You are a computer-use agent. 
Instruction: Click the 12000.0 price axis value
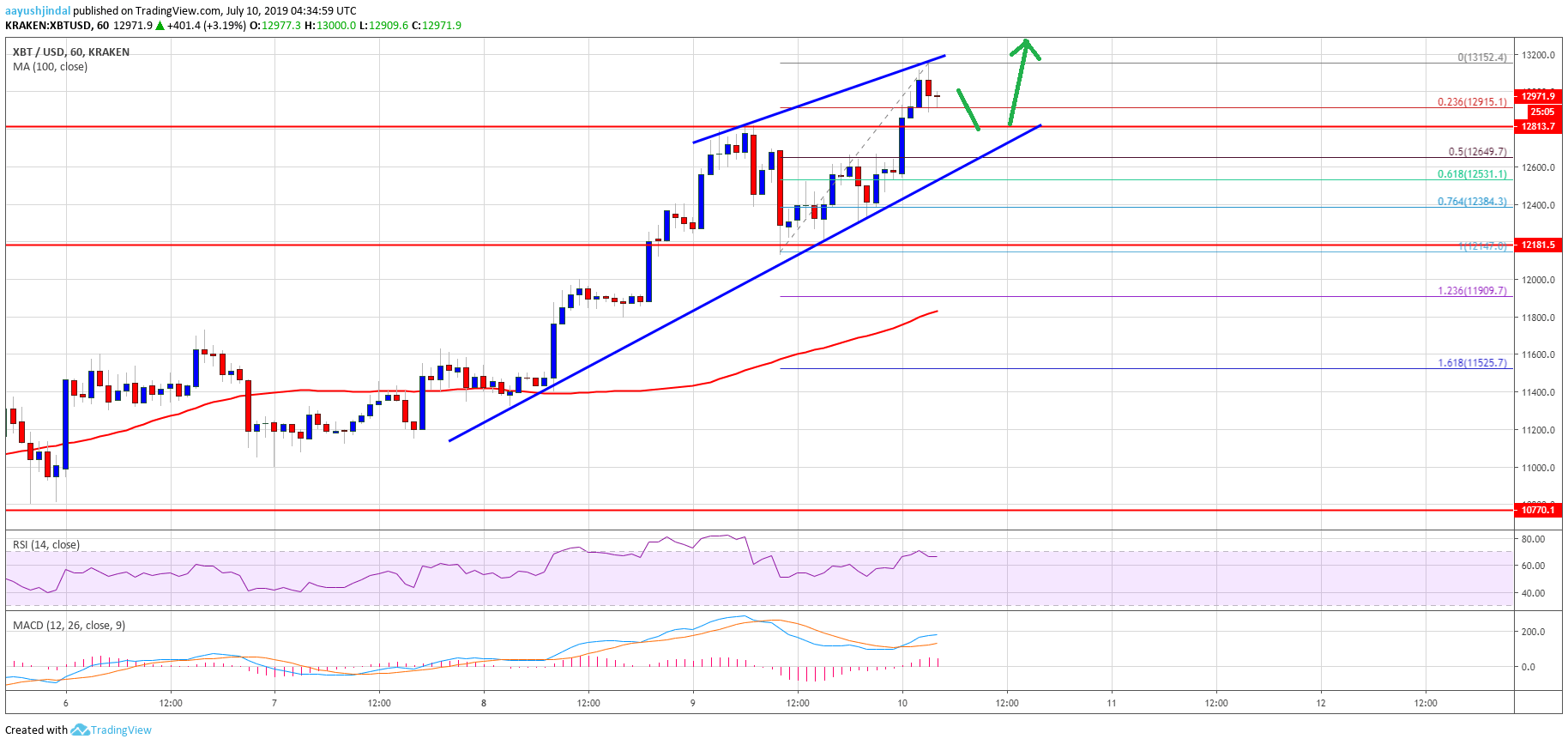pyautogui.click(x=1539, y=281)
